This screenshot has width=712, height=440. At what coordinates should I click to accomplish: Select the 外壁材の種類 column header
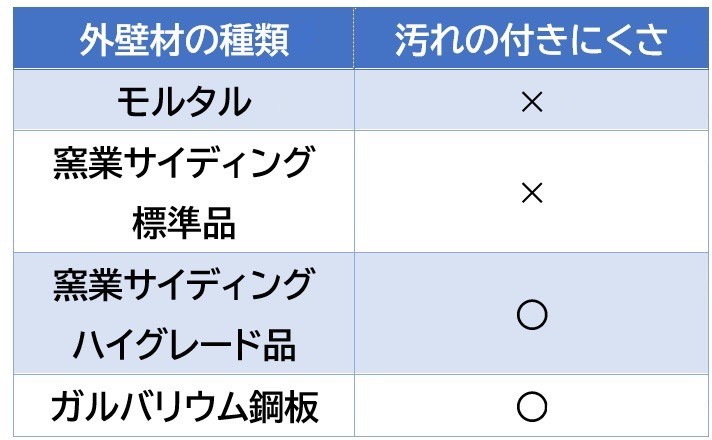tap(185, 40)
